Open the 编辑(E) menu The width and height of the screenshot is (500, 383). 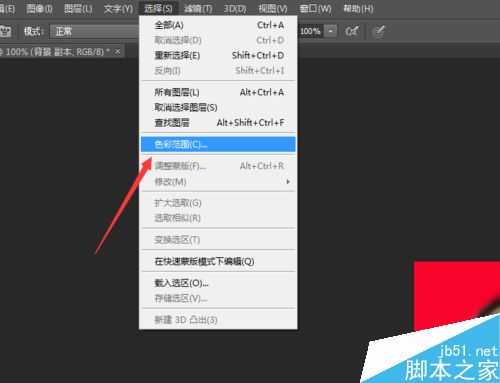[x=7, y=8]
